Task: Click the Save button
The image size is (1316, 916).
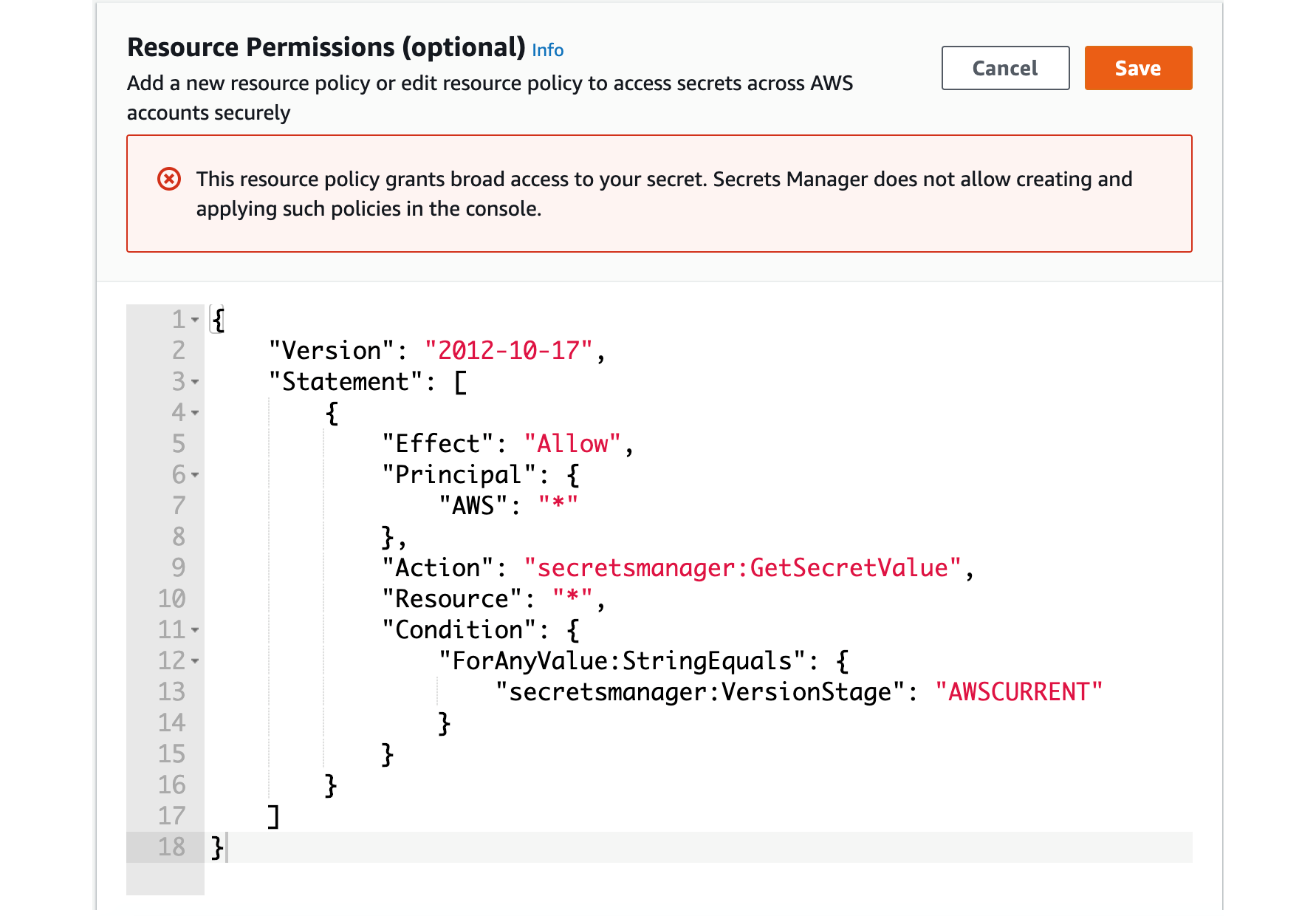Action: tap(1137, 67)
